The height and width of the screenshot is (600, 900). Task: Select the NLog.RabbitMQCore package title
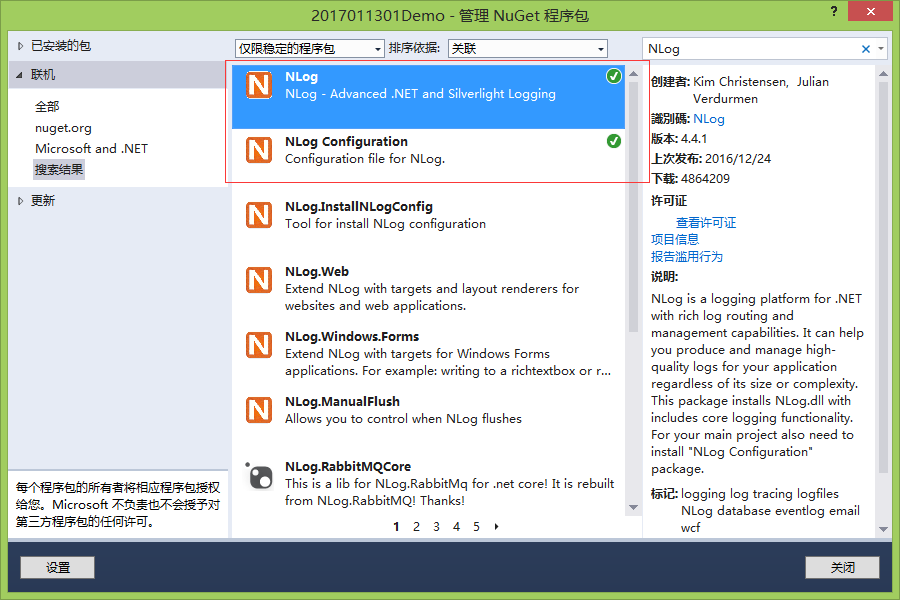pos(348,466)
